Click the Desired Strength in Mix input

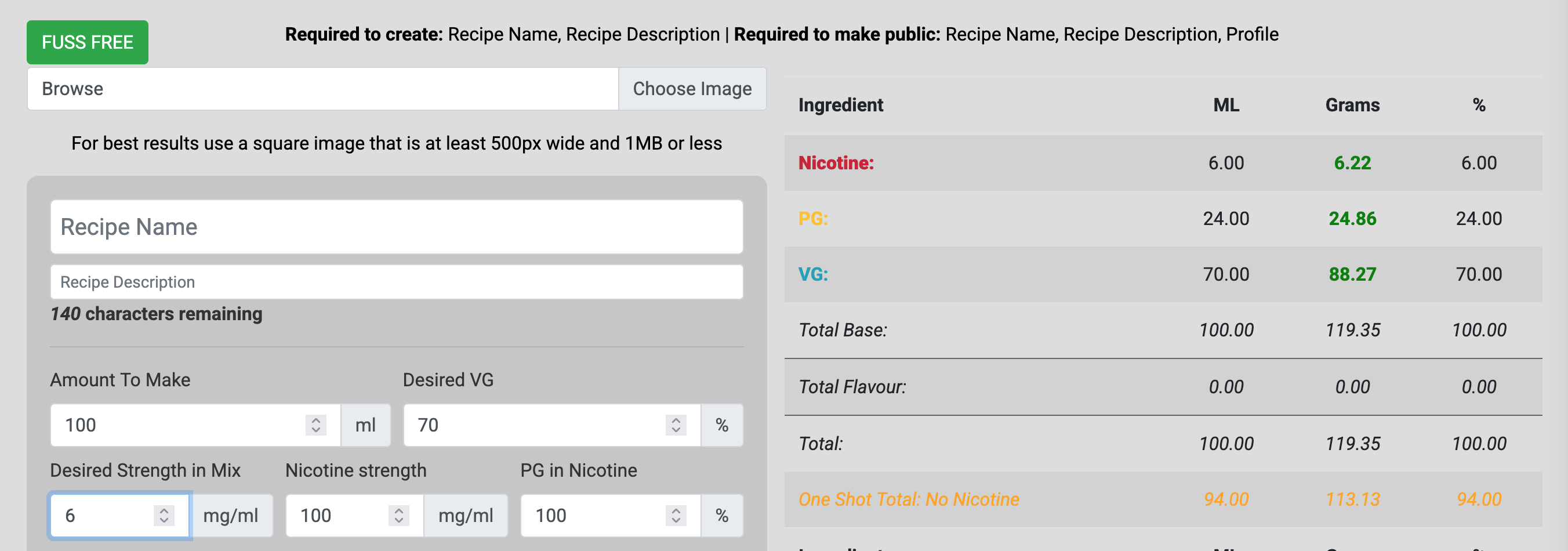pos(120,516)
